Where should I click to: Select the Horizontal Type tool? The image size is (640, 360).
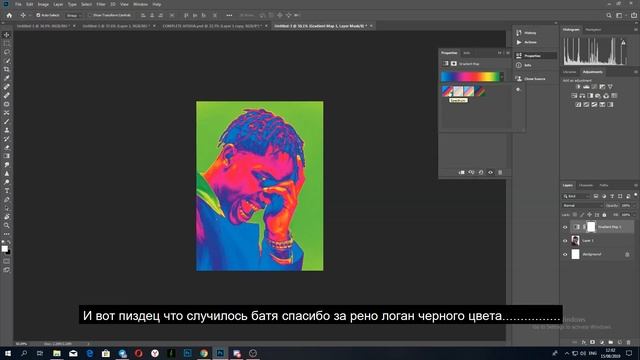pyautogui.click(x=7, y=191)
